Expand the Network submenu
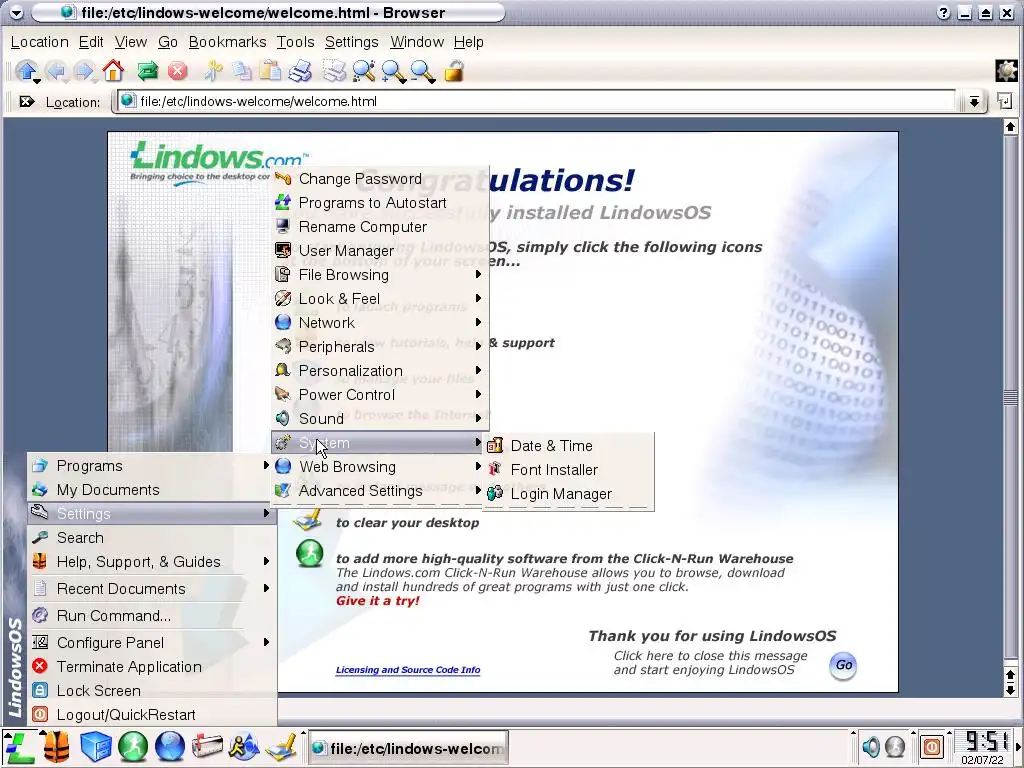1024x768 pixels. pos(379,323)
